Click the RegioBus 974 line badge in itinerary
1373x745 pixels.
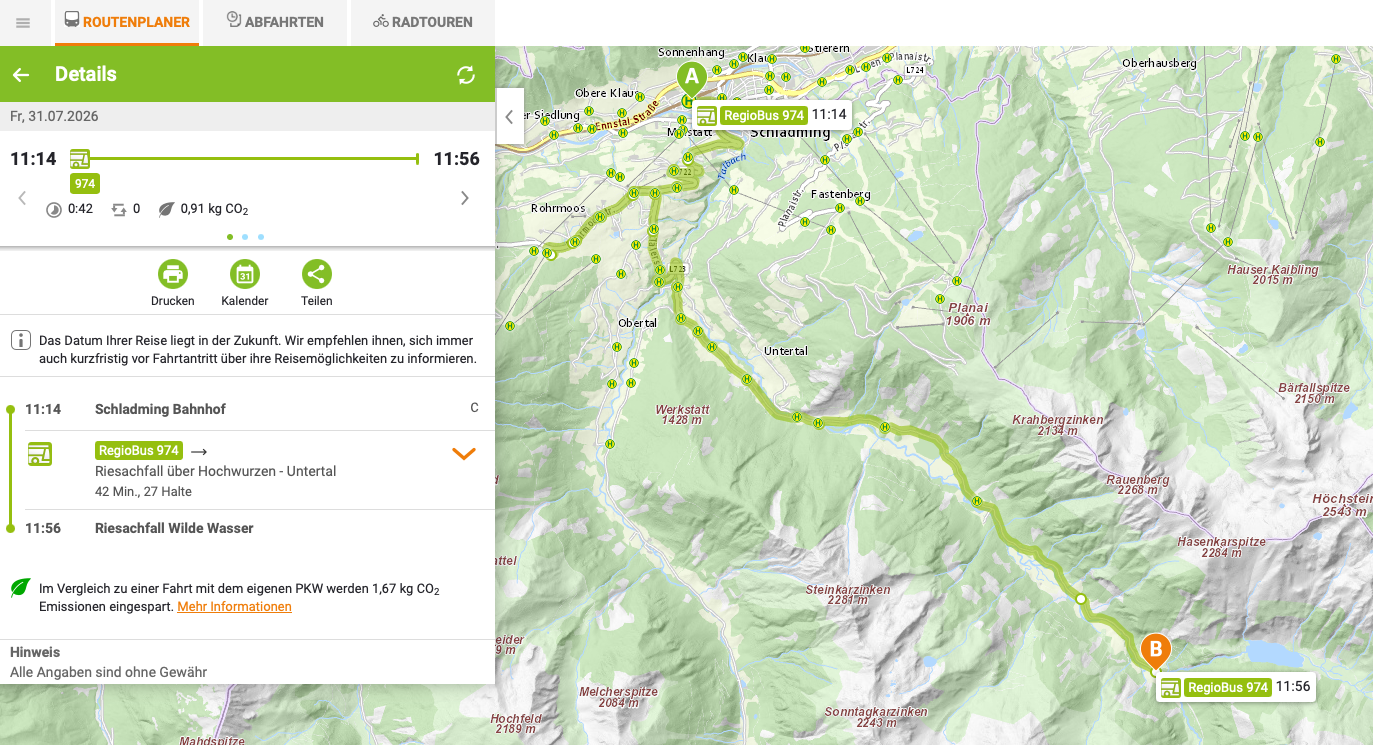[139, 451]
